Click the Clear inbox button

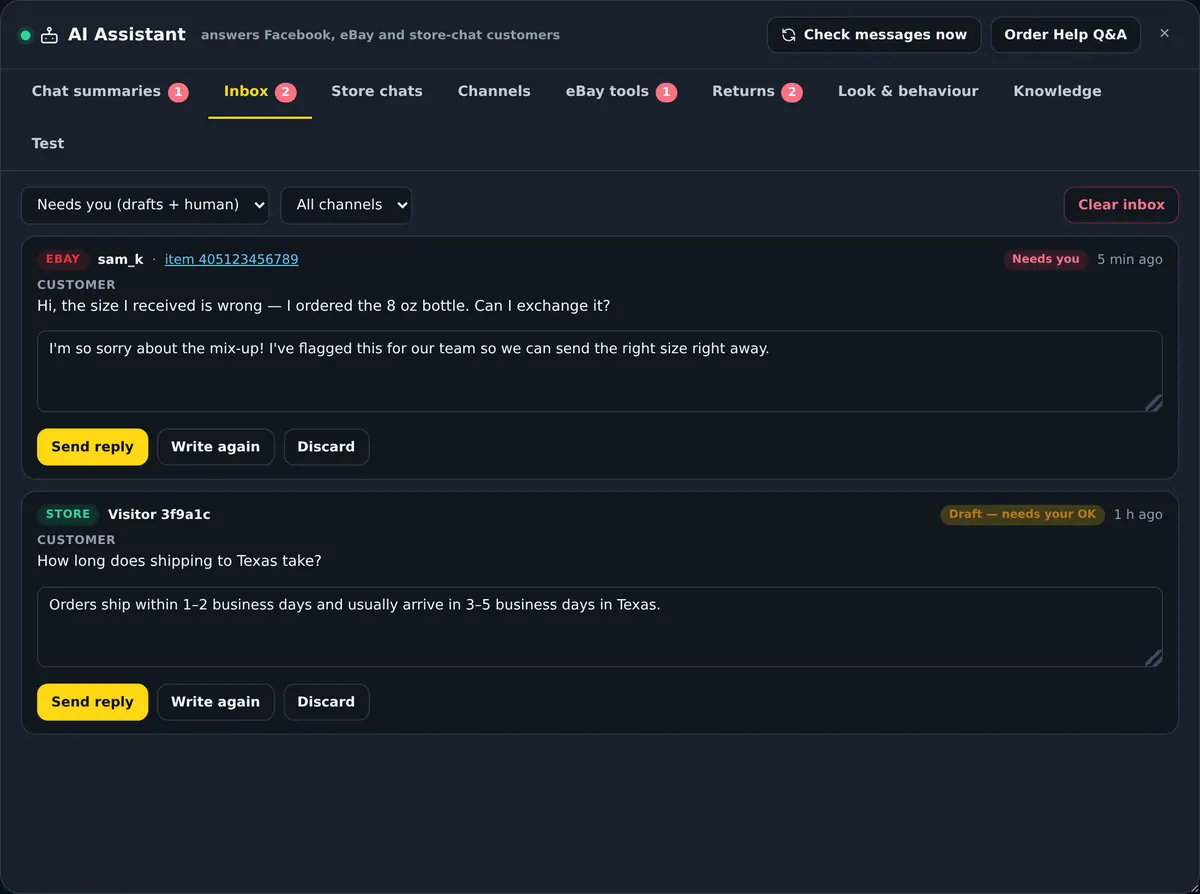(1121, 205)
